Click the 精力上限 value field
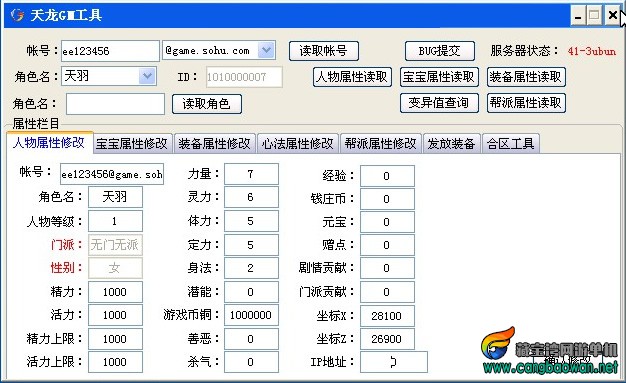This screenshot has width=626, height=383. (x=115, y=339)
